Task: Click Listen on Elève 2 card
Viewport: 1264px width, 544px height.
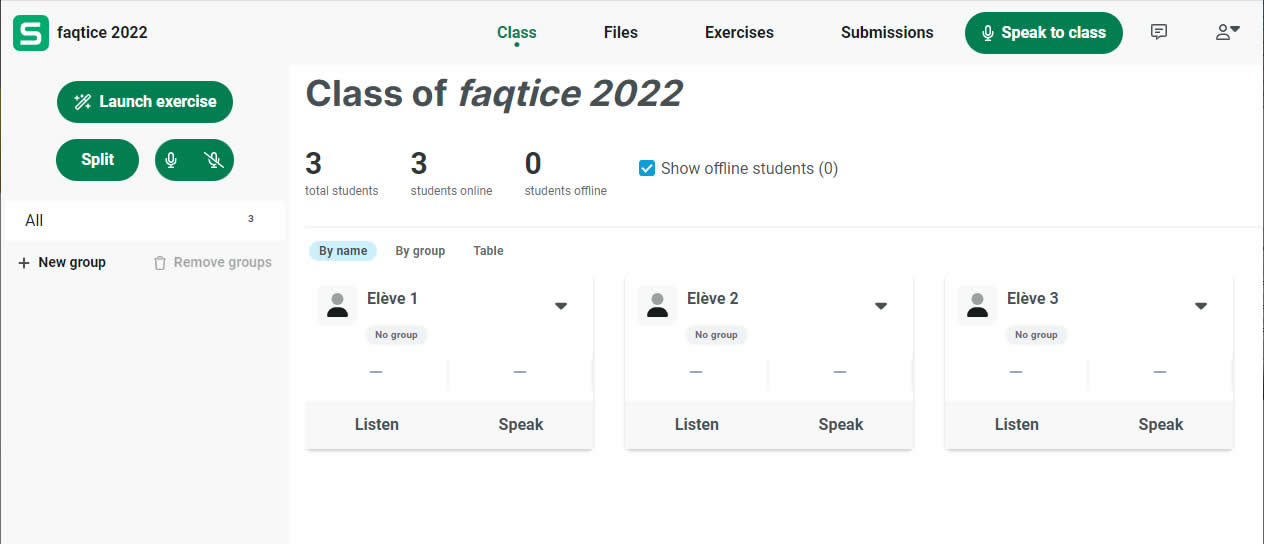Action: click(x=697, y=424)
